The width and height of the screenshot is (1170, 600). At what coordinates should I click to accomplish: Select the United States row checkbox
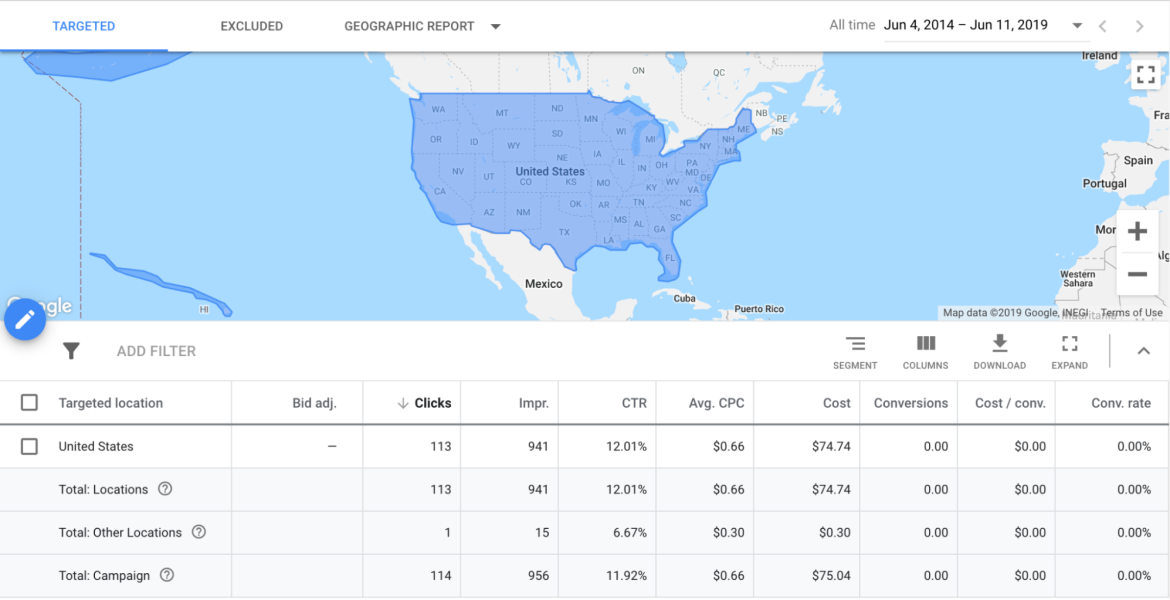(x=29, y=446)
